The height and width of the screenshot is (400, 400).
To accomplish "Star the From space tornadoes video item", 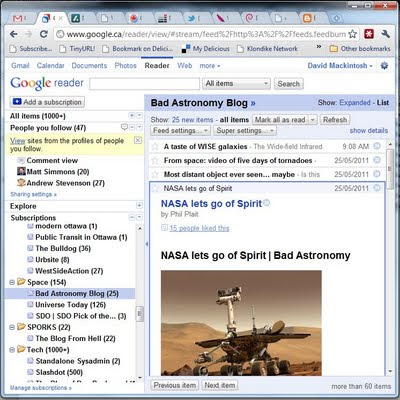I will click(x=155, y=161).
